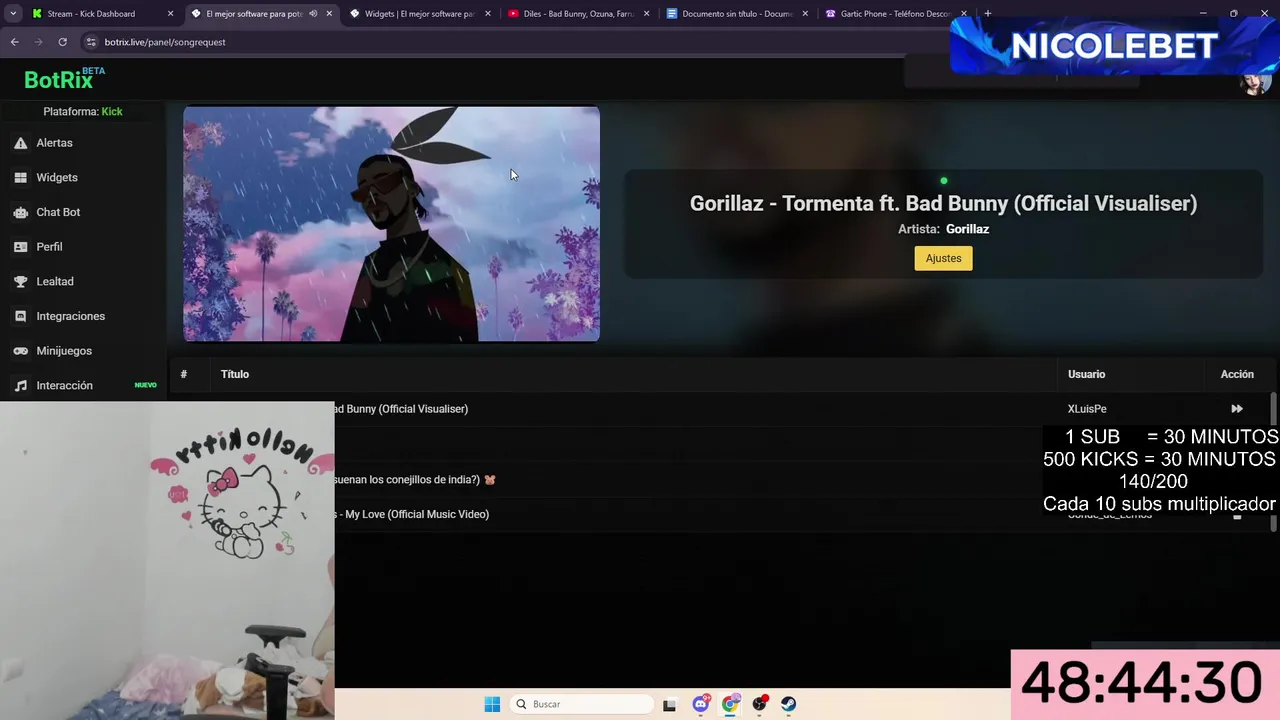Image resolution: width=1280 pixels, height=720 pixels.
Task: Click the Usuario column header
Action: [x=1086, y=374]
